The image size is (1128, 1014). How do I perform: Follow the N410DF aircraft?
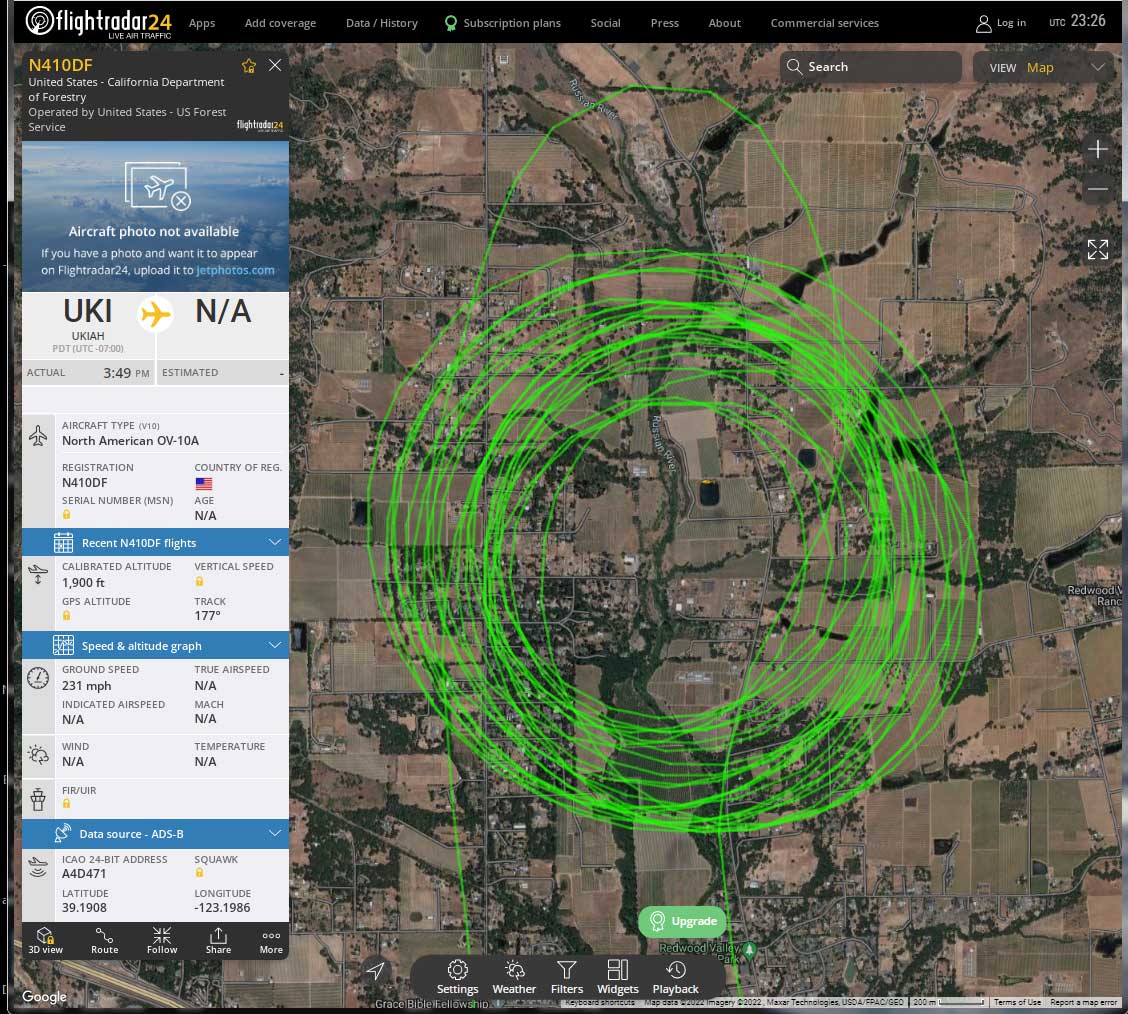162,940
